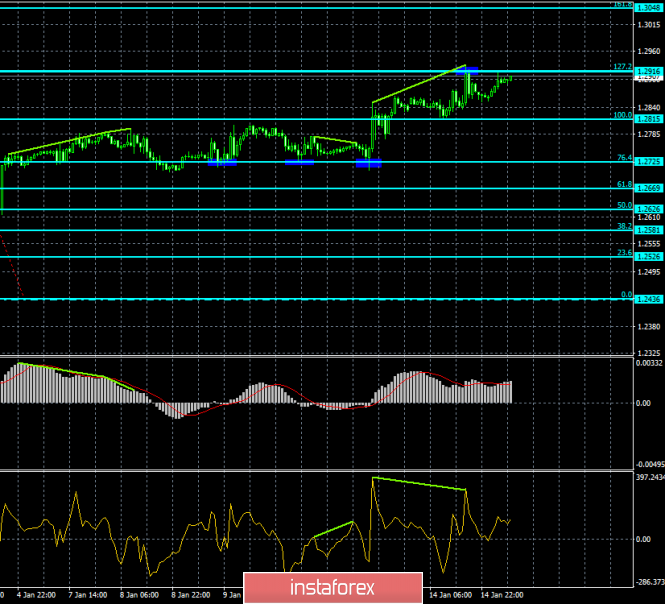Click the -0.00495 MACD scale value
The width and height of the screenshot is (665, 604).
tap(647, 464)
